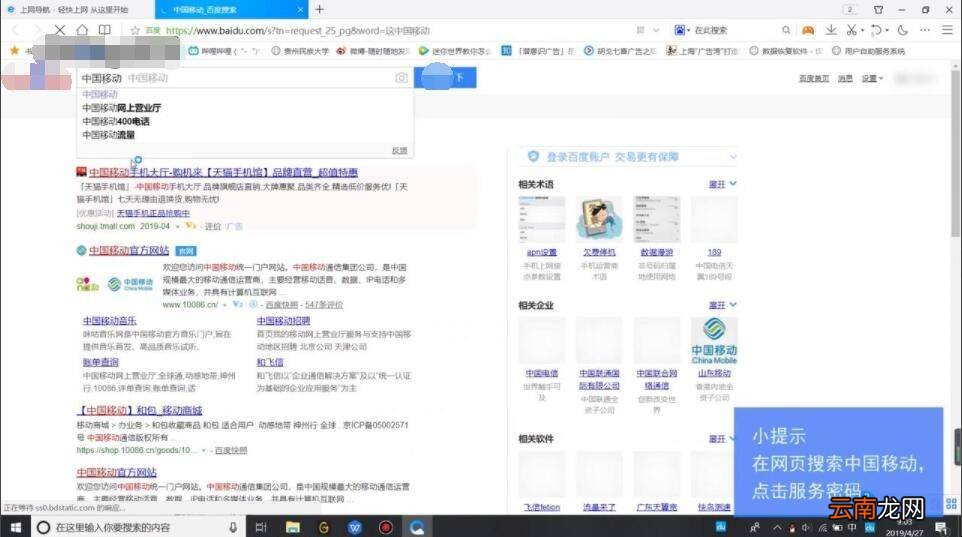The width and height of the screenshot is (962, 537).
Task: Open the 欠费停机 cartoon thumbnail
Action: (x=599, y=219)
